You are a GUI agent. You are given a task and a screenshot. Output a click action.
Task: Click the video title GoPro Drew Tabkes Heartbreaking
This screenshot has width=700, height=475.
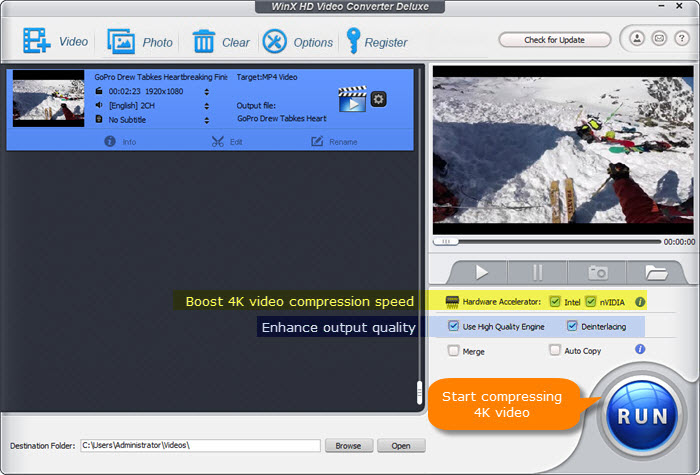pyautogui.click(x=161, y=77)
